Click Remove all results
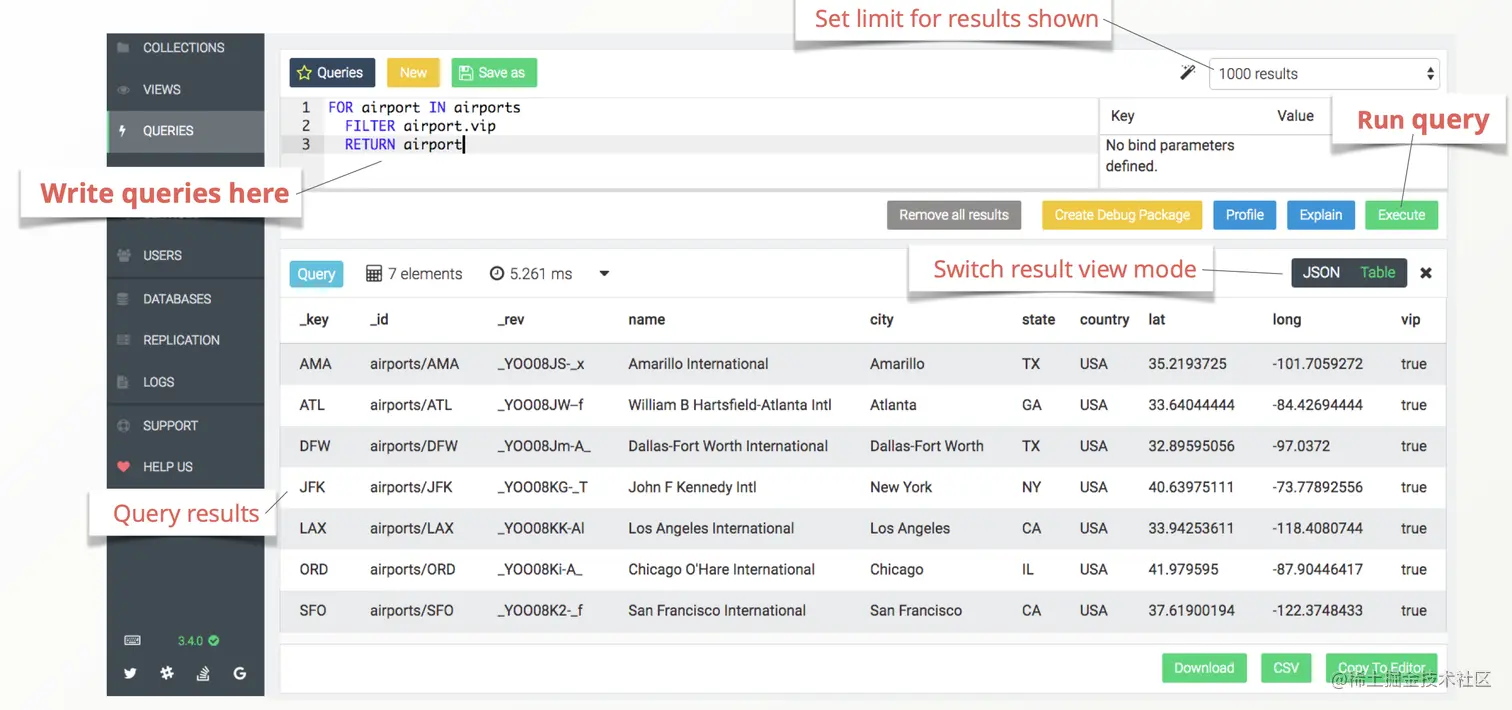1512x710 pixels. click(x=954, y=215)
